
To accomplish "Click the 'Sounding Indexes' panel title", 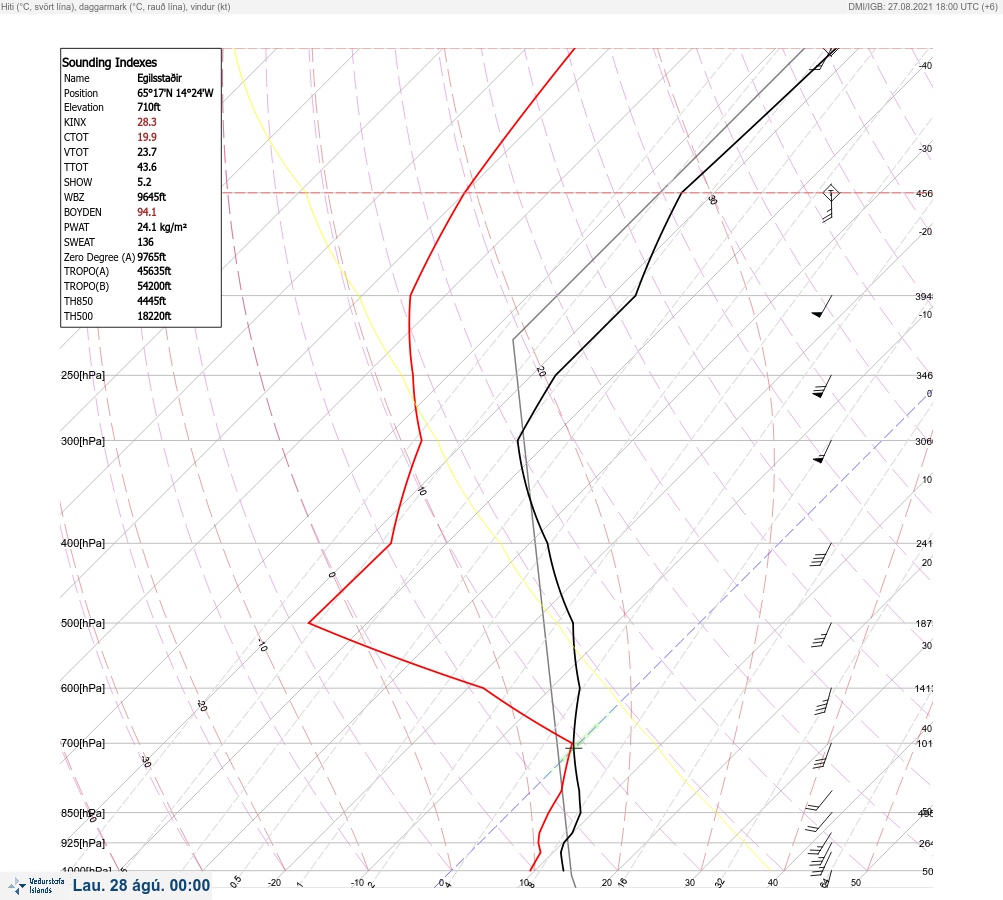I will 109,63.
